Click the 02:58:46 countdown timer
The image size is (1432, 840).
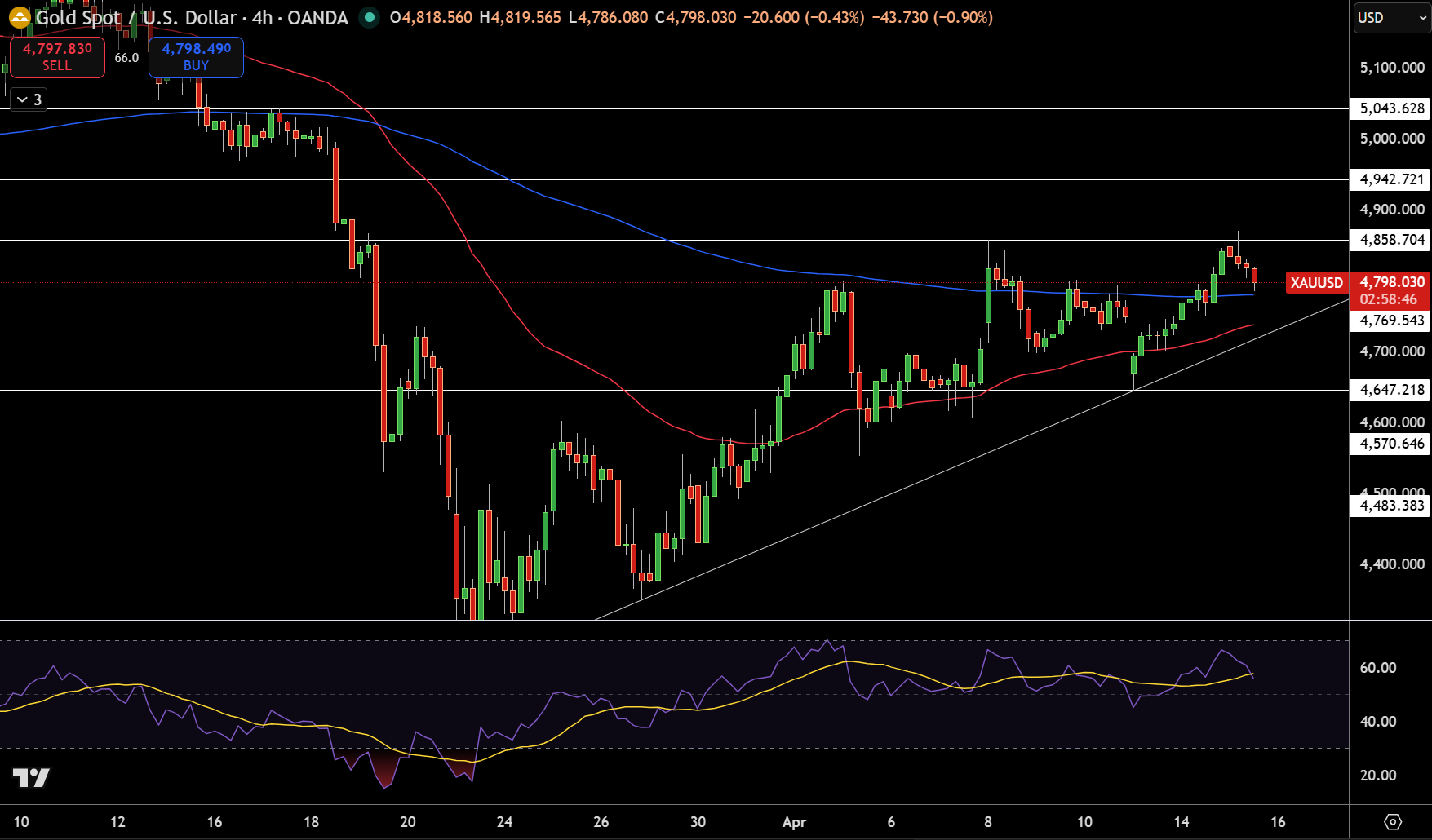coord(1388,299)
